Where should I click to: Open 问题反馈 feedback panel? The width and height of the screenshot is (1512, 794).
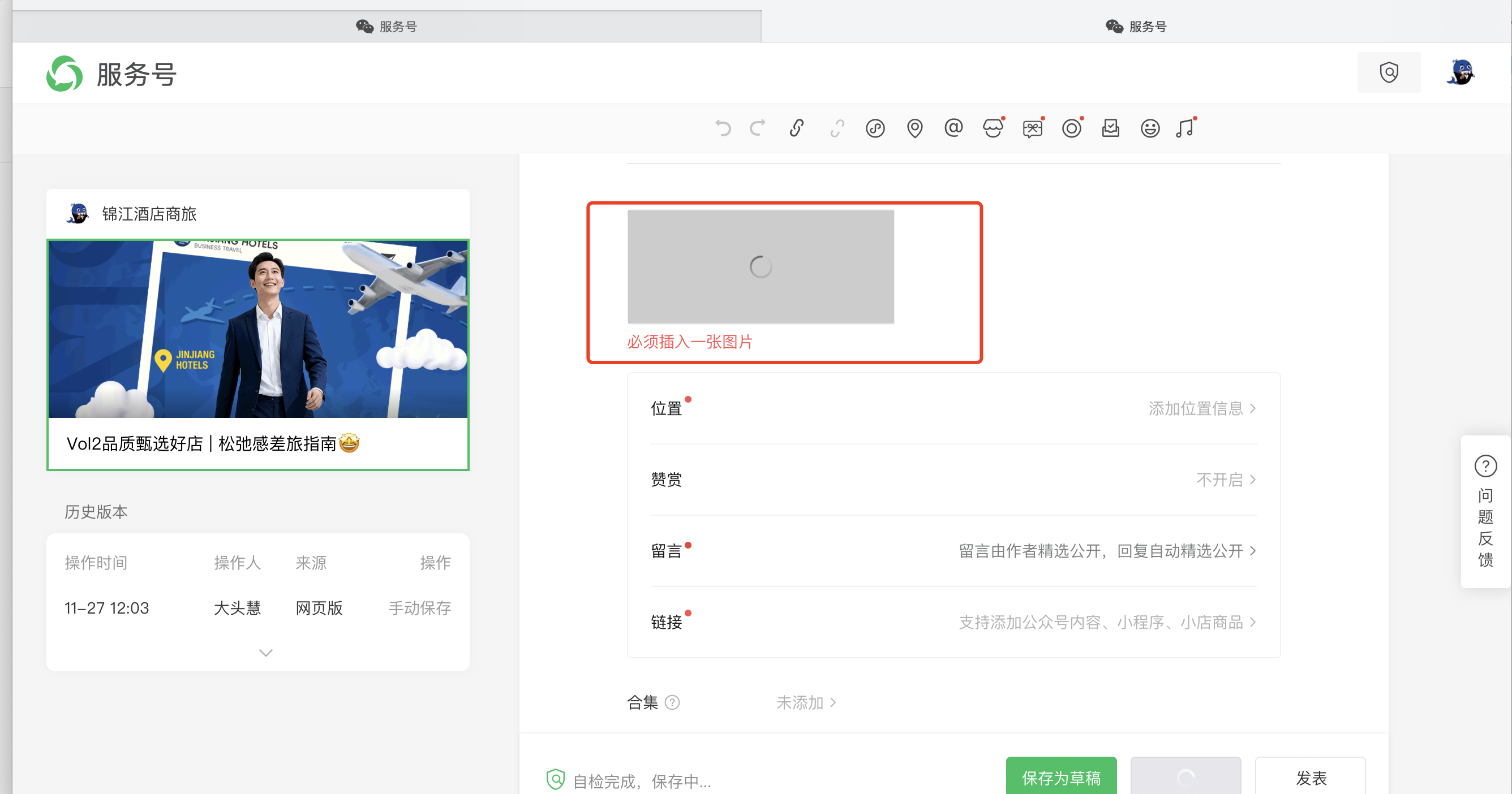(x=1485, y=511)
